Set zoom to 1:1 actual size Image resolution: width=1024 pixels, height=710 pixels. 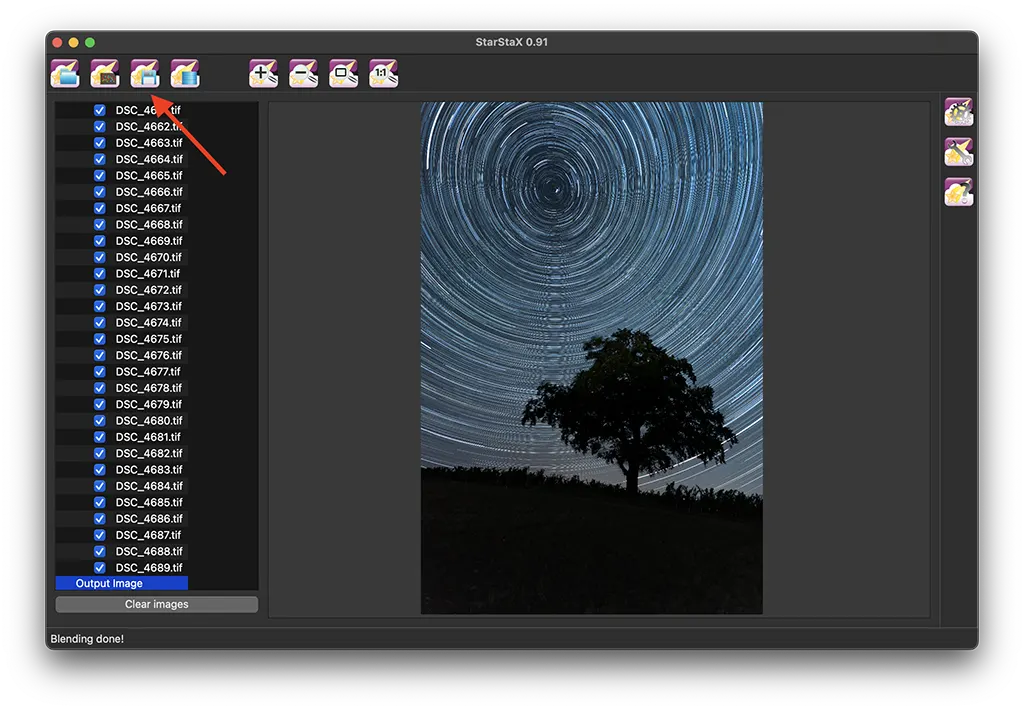click(384, 73)
